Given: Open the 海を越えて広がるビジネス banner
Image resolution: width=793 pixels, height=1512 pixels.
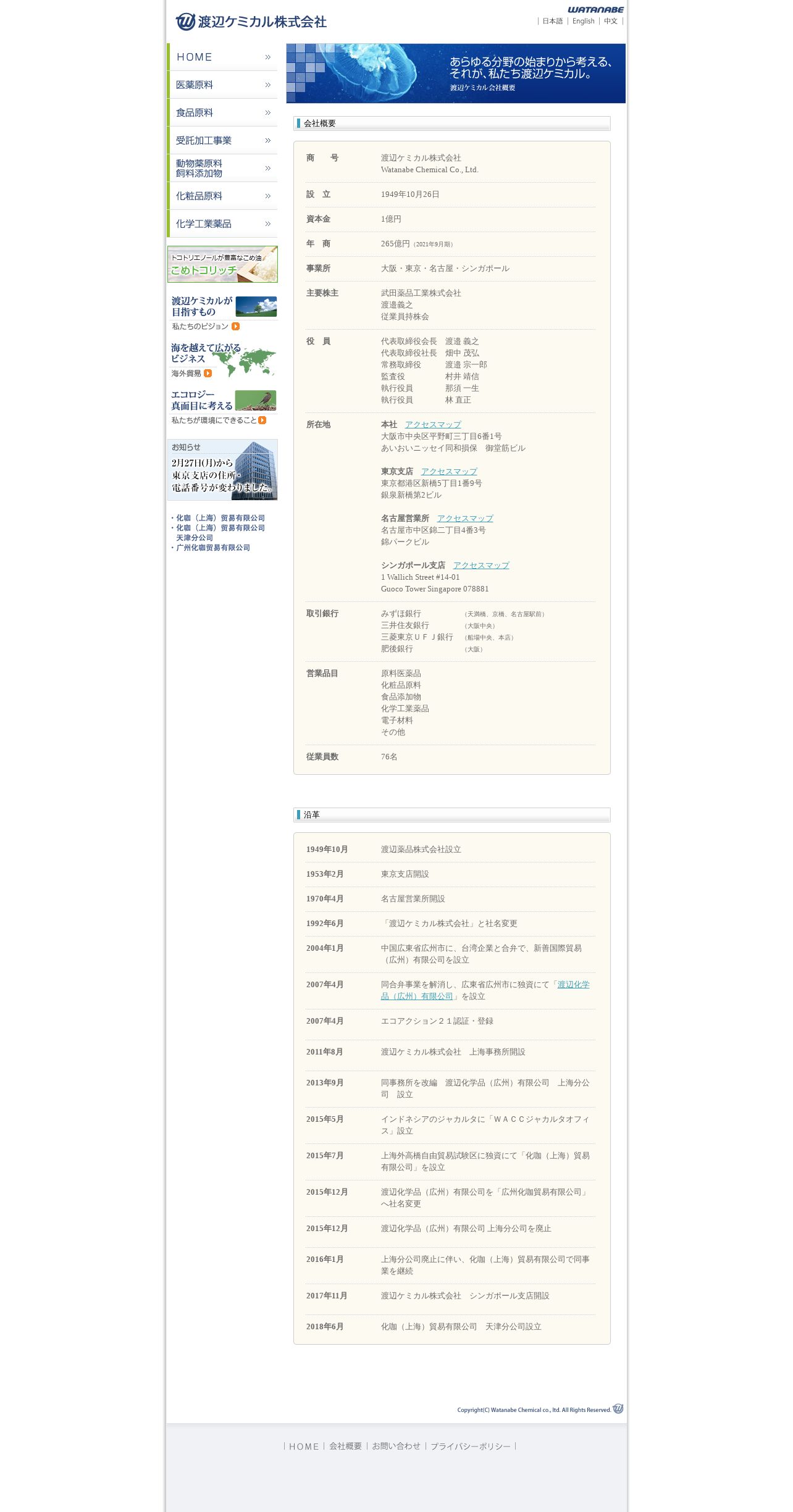Looking at the screenshot, I should point(224,361).
